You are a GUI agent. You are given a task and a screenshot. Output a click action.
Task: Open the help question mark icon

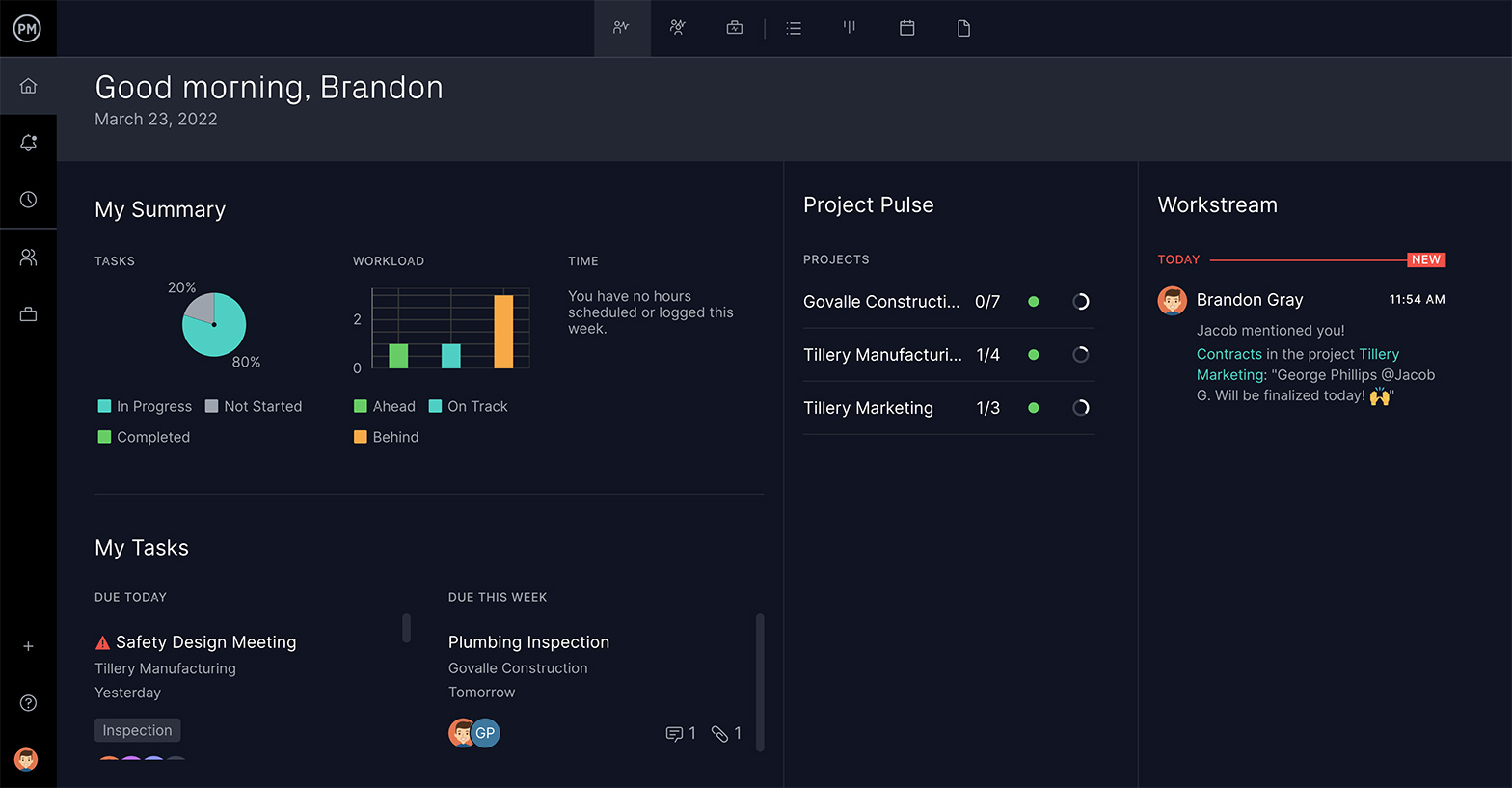pyautogui.click(x=28, y=703)
